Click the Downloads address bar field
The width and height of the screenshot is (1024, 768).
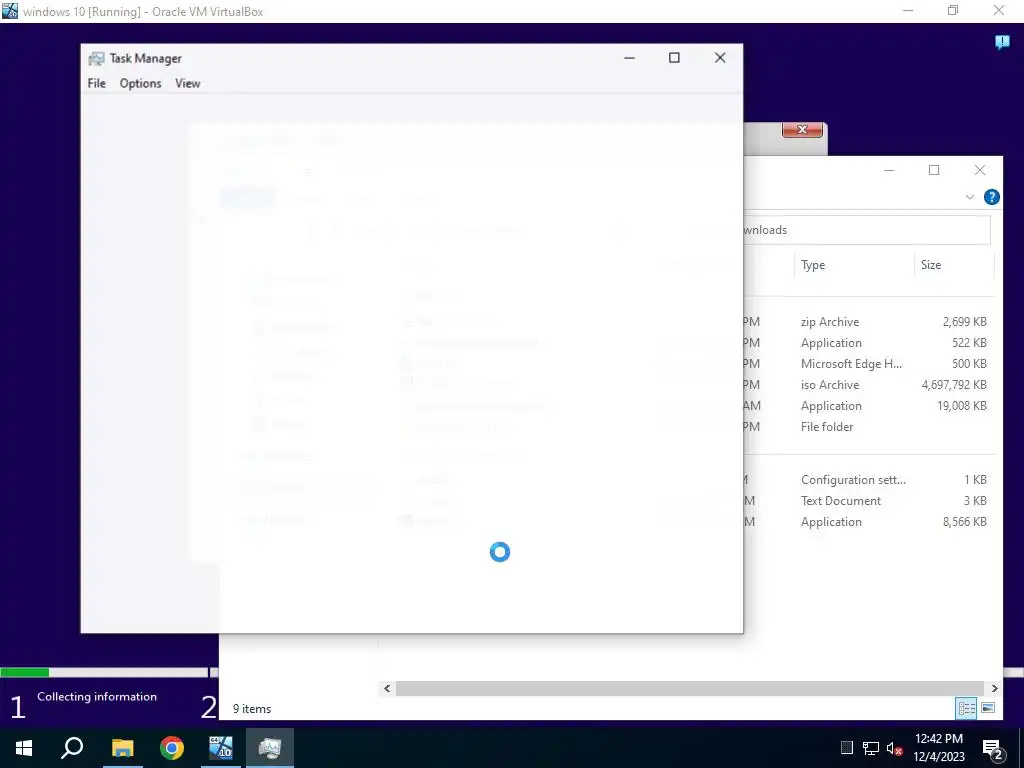pos(867,230)
